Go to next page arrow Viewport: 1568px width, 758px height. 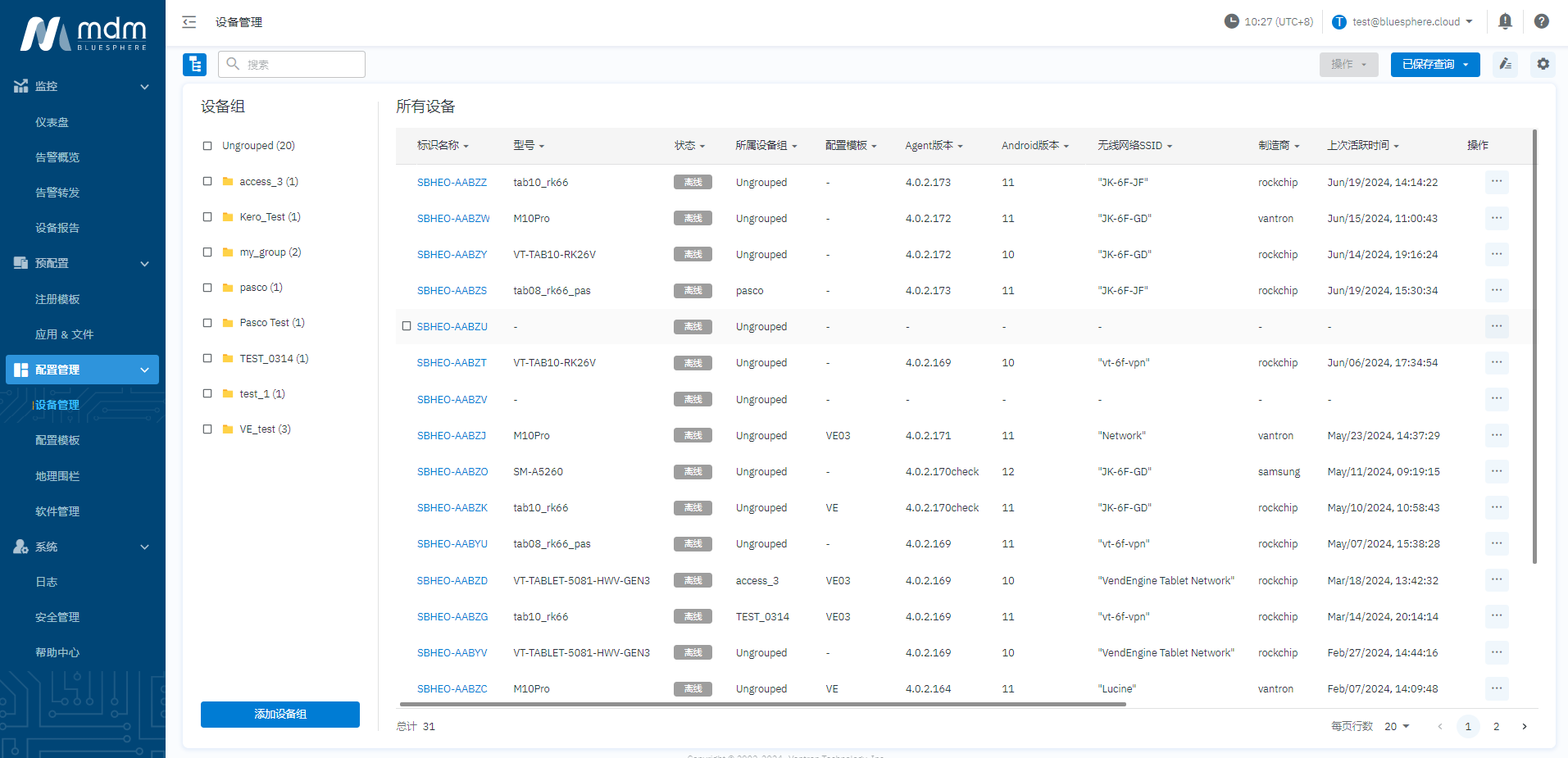1524,726
